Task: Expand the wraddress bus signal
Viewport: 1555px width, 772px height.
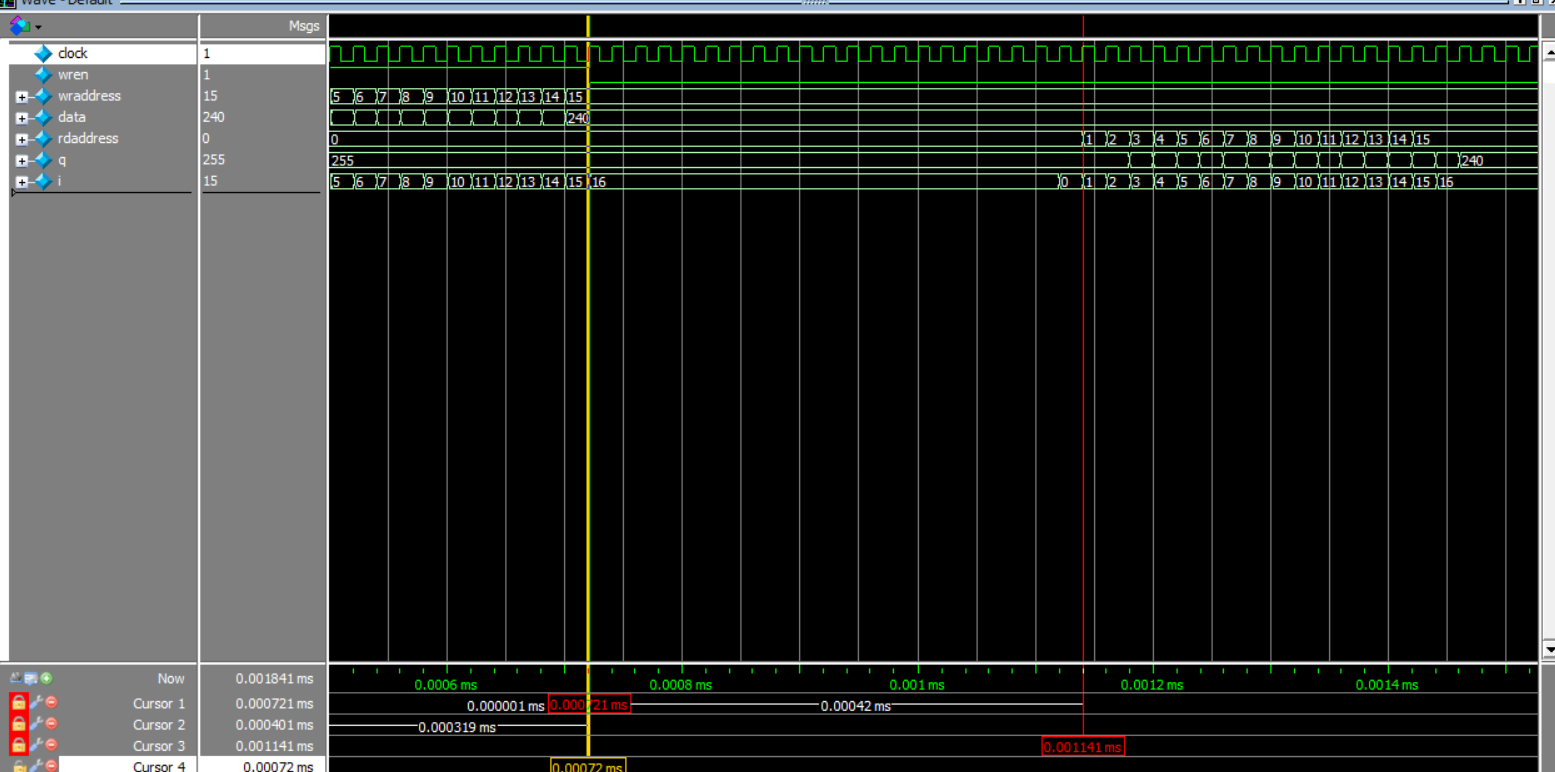Action: point(22,97)
